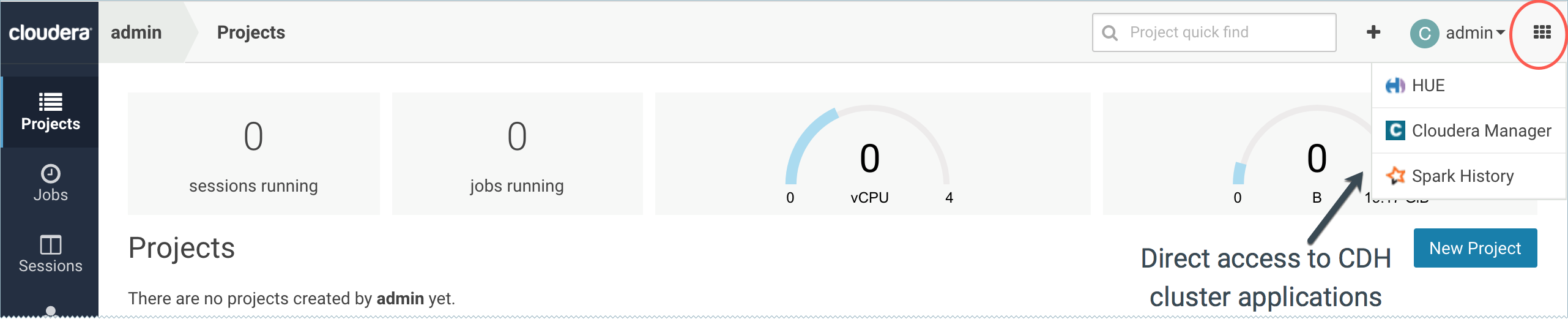
Task: Select Cloudera Manager from the apps menu
Action: coord(1481,130)
